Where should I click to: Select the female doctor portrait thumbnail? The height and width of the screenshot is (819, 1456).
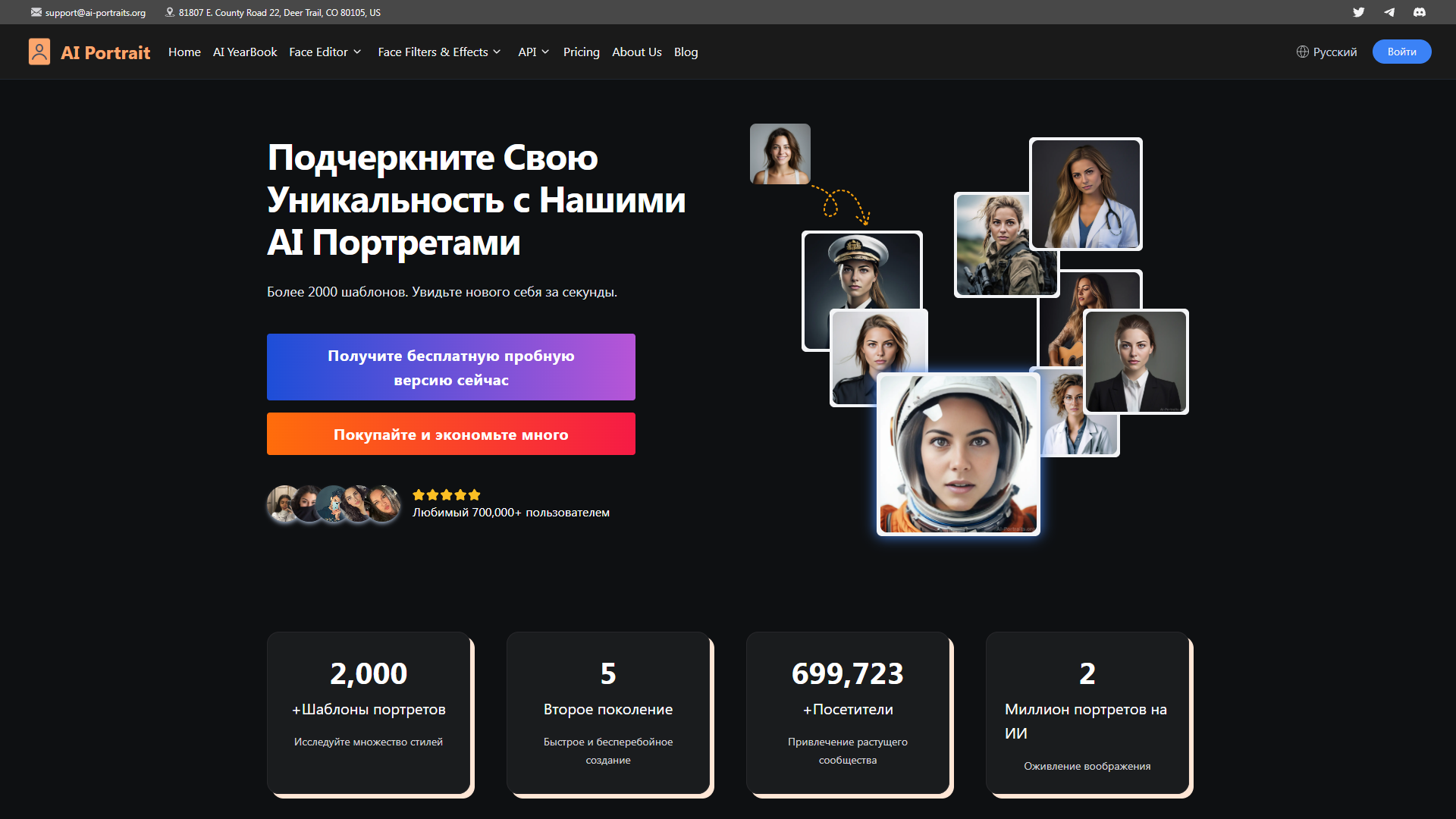pyautogui.click(x=1086, y=194)
